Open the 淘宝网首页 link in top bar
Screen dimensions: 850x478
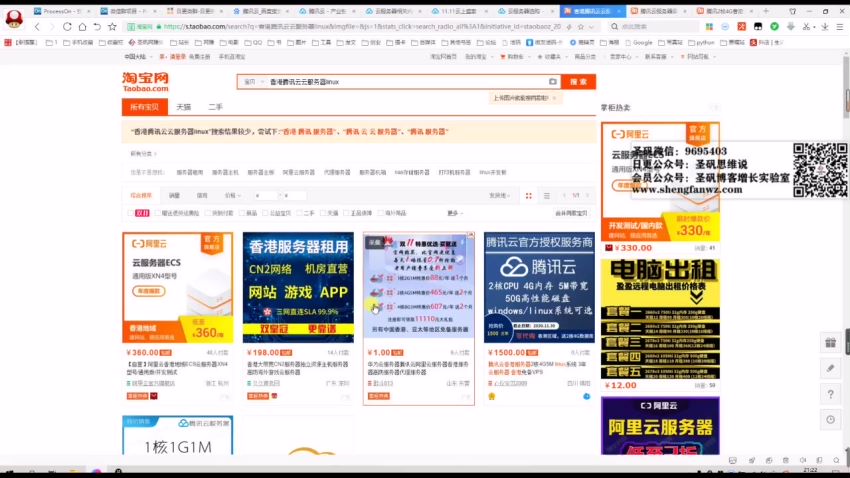[x=443, y=56]
